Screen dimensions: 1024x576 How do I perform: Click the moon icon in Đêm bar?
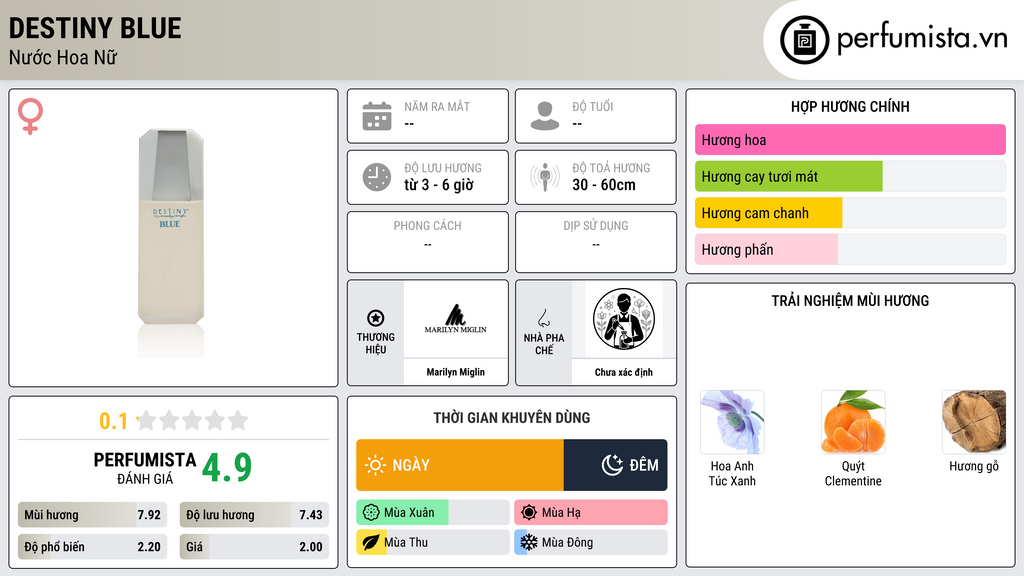(612, 465)
